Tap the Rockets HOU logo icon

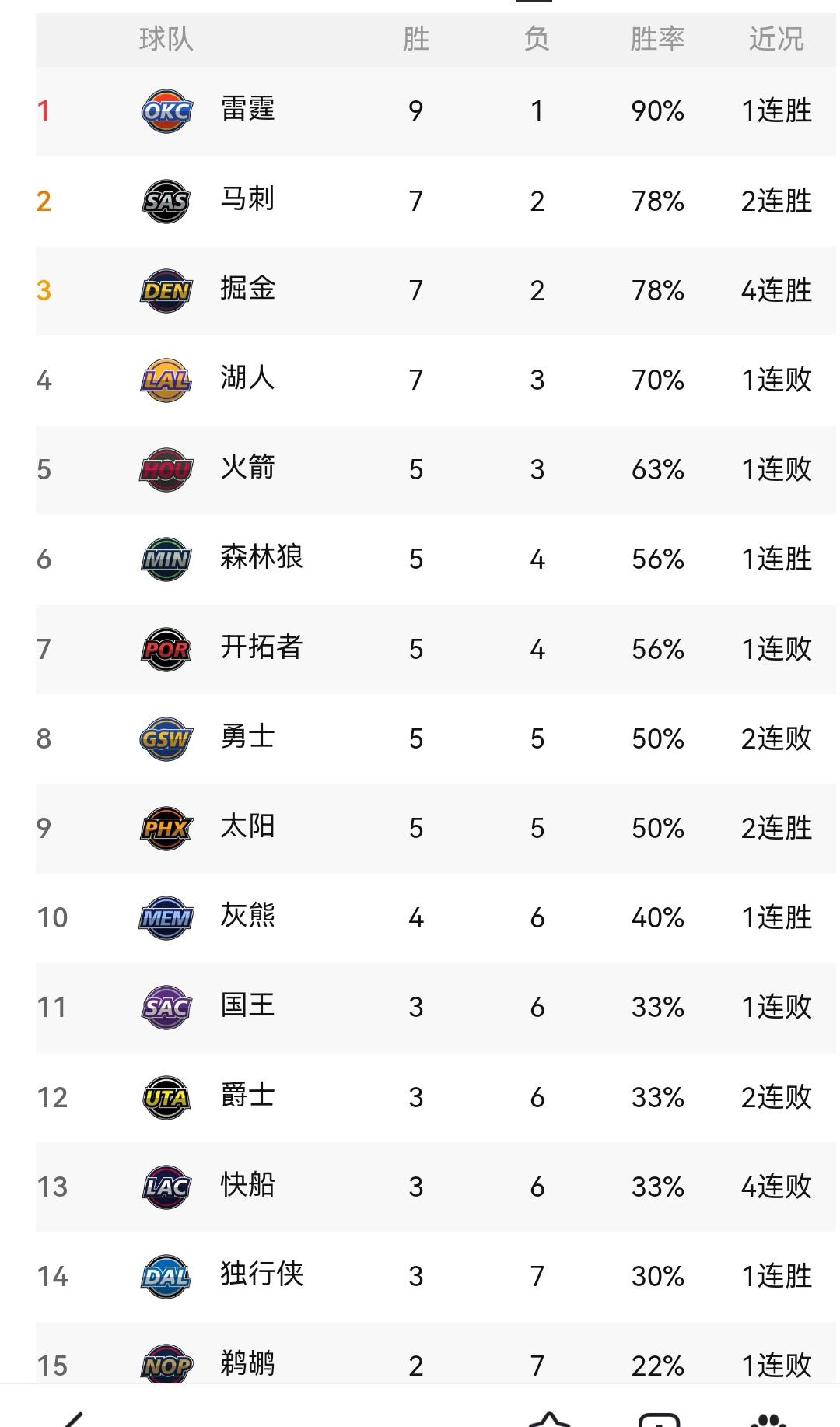point(166,467)
